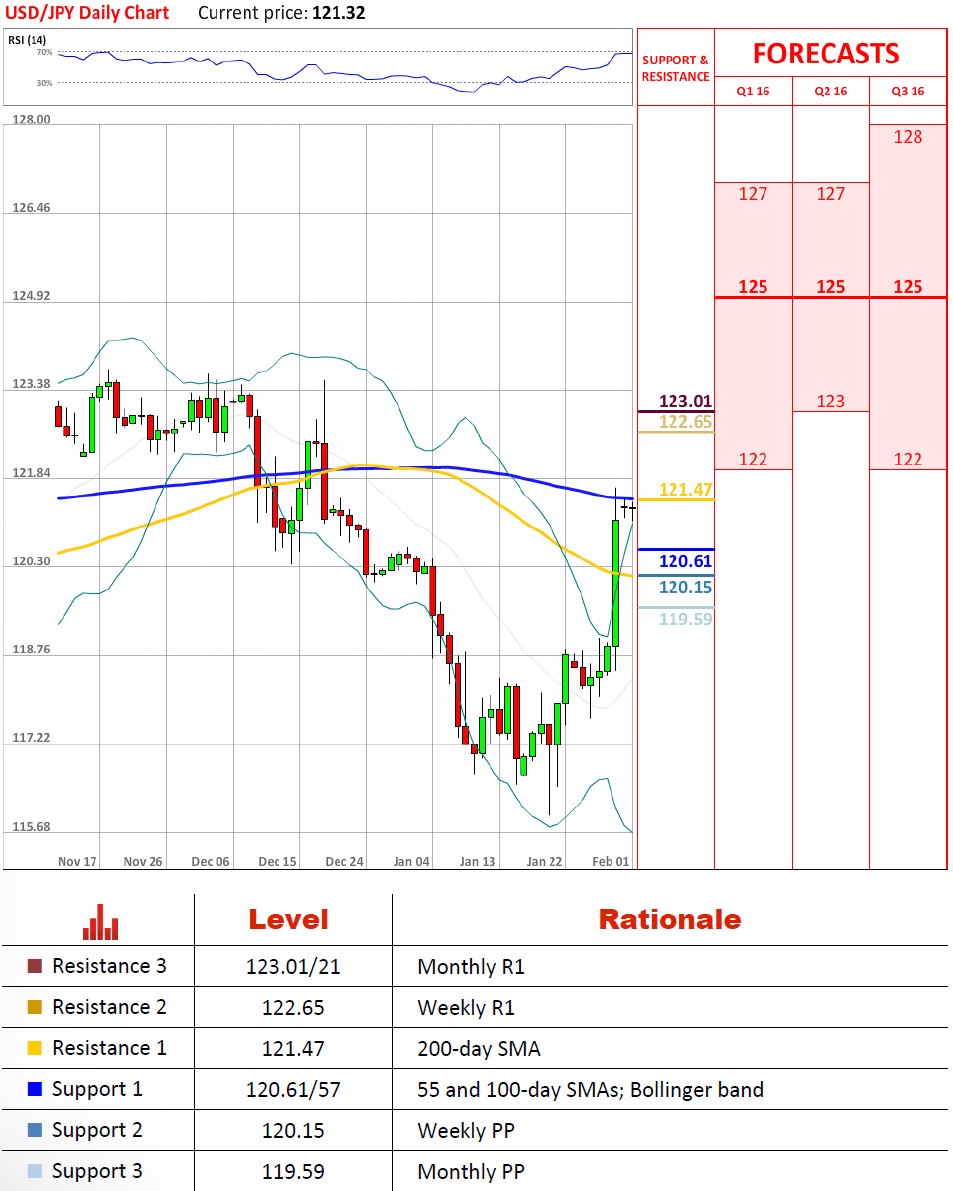Click the 119.59 support level label beside chart

[685, 619]
